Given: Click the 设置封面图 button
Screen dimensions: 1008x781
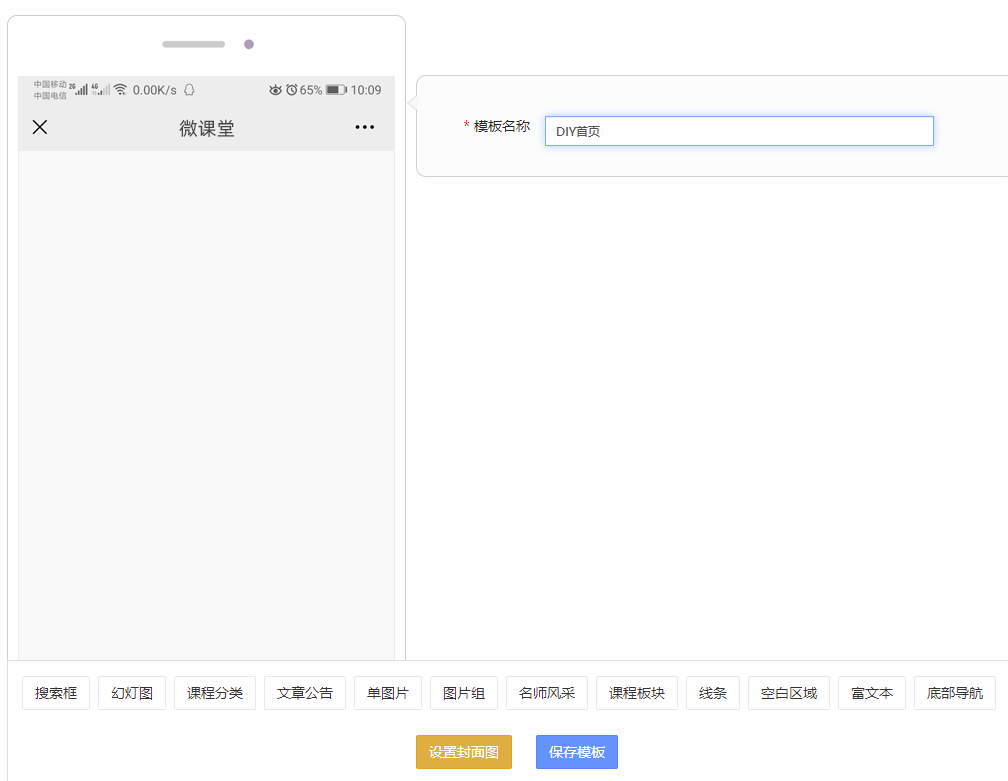Looking at the screenshot, I should [x=464, y=752].
